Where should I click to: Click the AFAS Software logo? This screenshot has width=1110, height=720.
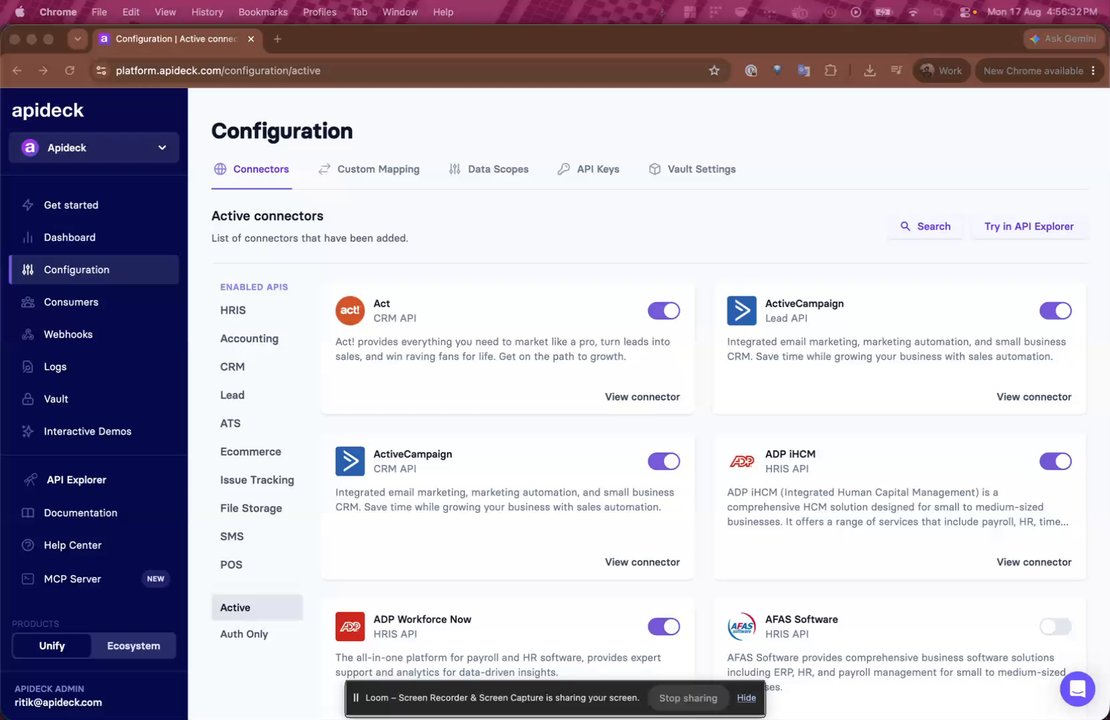pyautogui.click(x=741, y=627)
